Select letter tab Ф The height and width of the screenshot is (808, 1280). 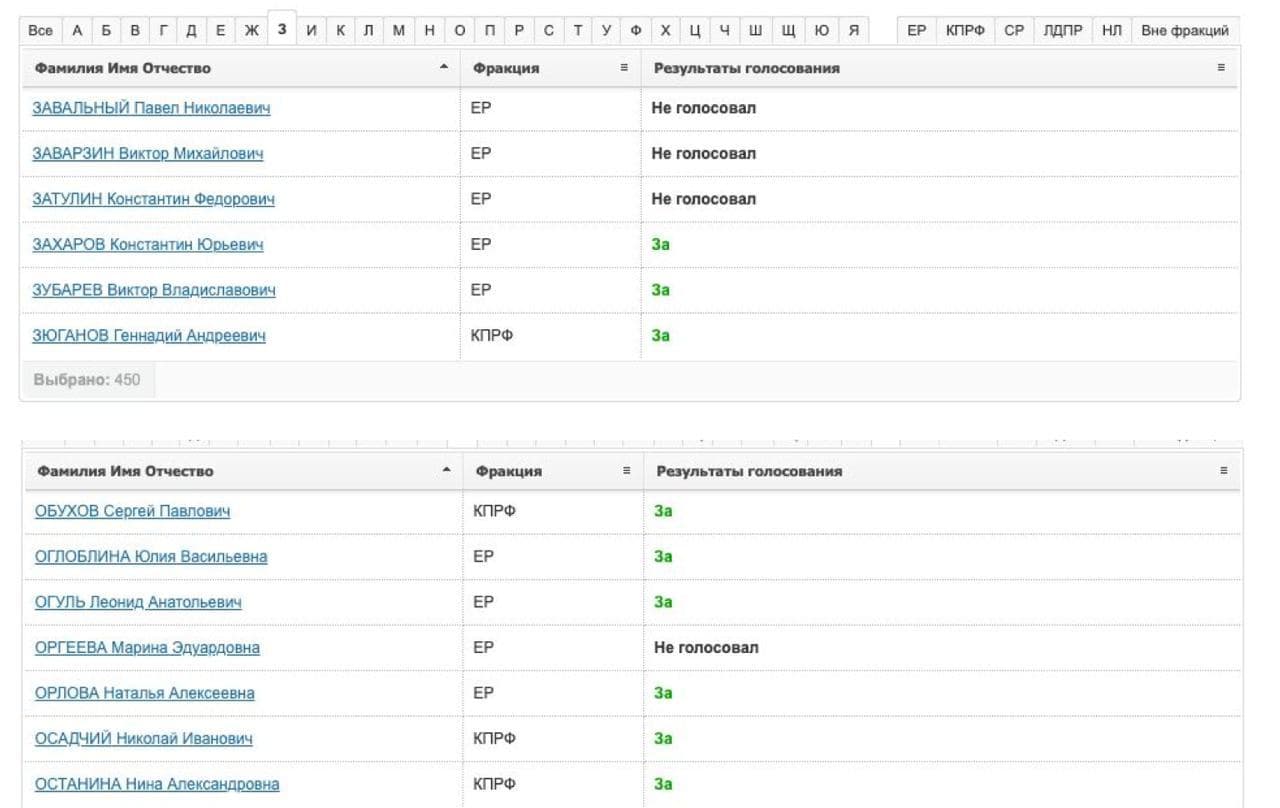pos(636,31)
